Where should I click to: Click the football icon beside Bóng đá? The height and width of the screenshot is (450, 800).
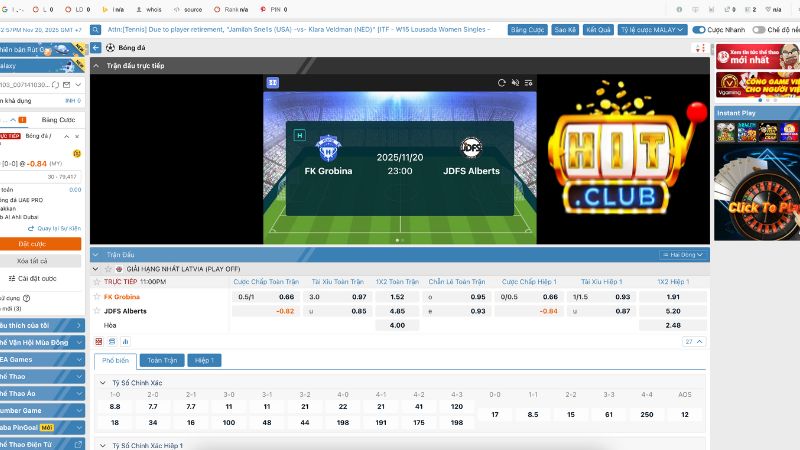point(110,48)
